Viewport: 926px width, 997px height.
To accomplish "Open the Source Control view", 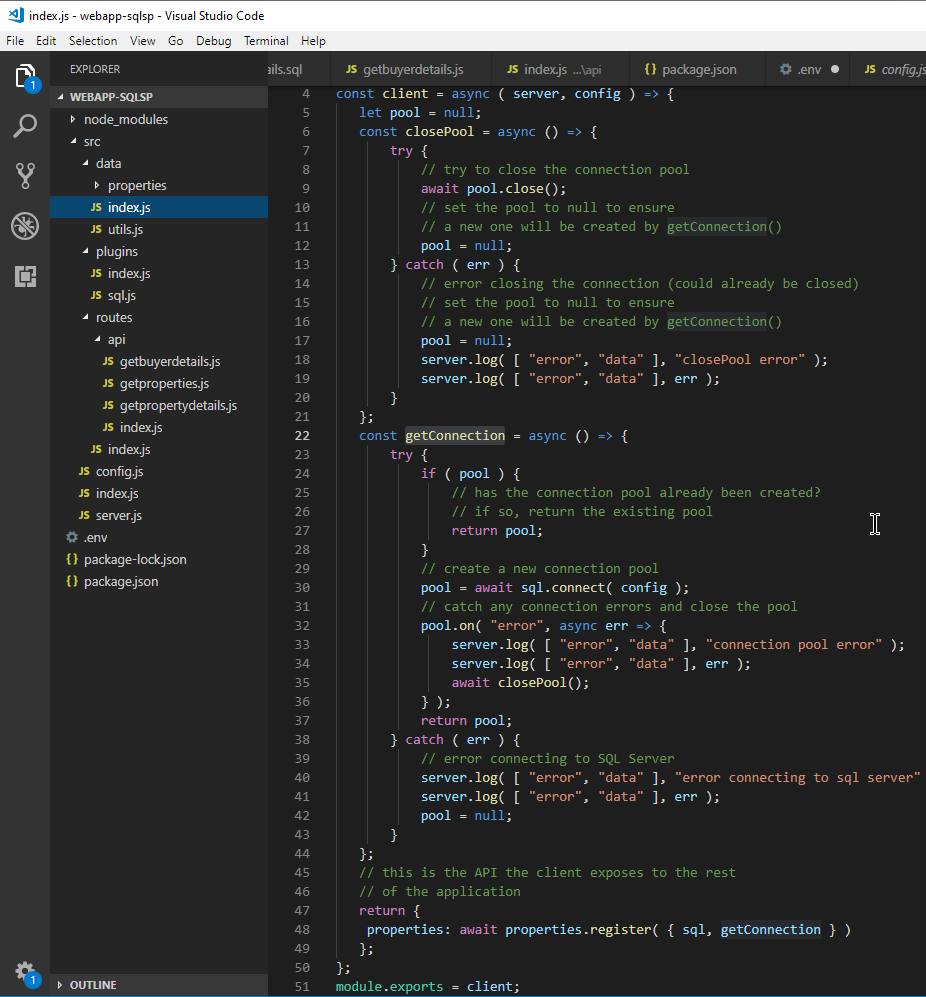I will (24, 177).
